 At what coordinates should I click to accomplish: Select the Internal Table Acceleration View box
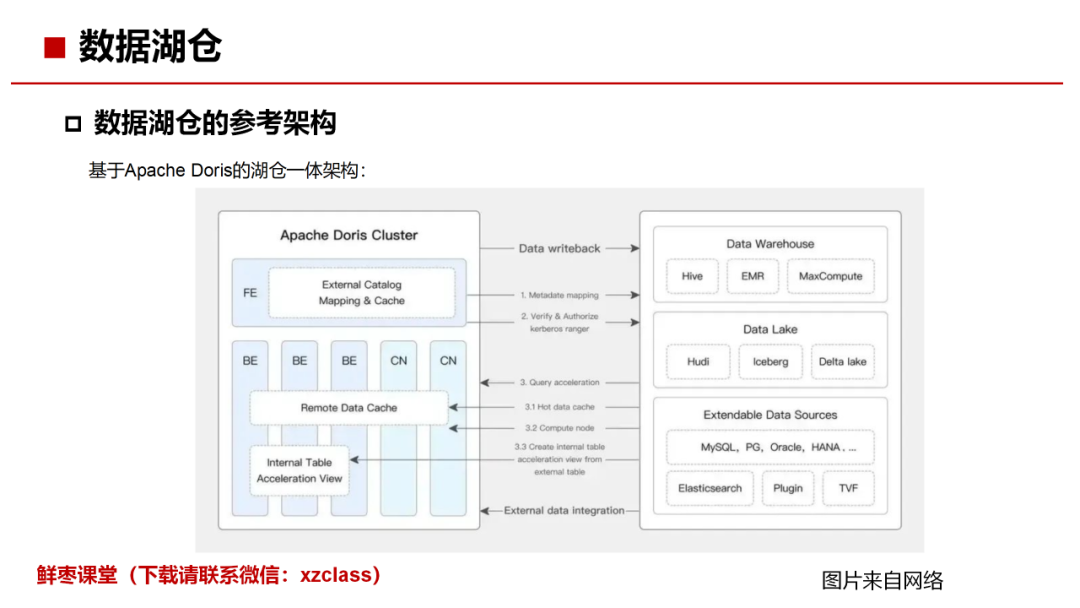coord(299,471)
